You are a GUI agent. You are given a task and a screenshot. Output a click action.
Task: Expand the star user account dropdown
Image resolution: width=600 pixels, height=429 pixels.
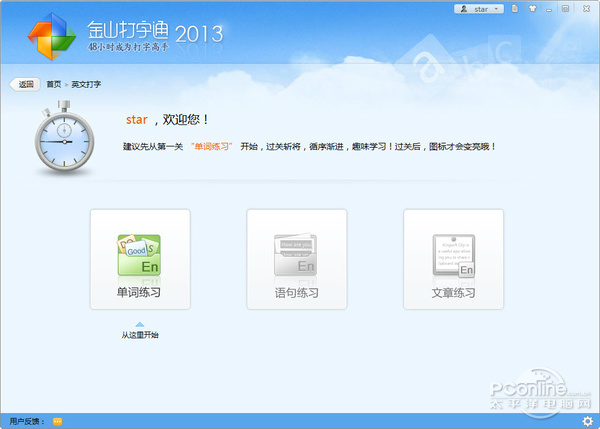click(479, 9)
